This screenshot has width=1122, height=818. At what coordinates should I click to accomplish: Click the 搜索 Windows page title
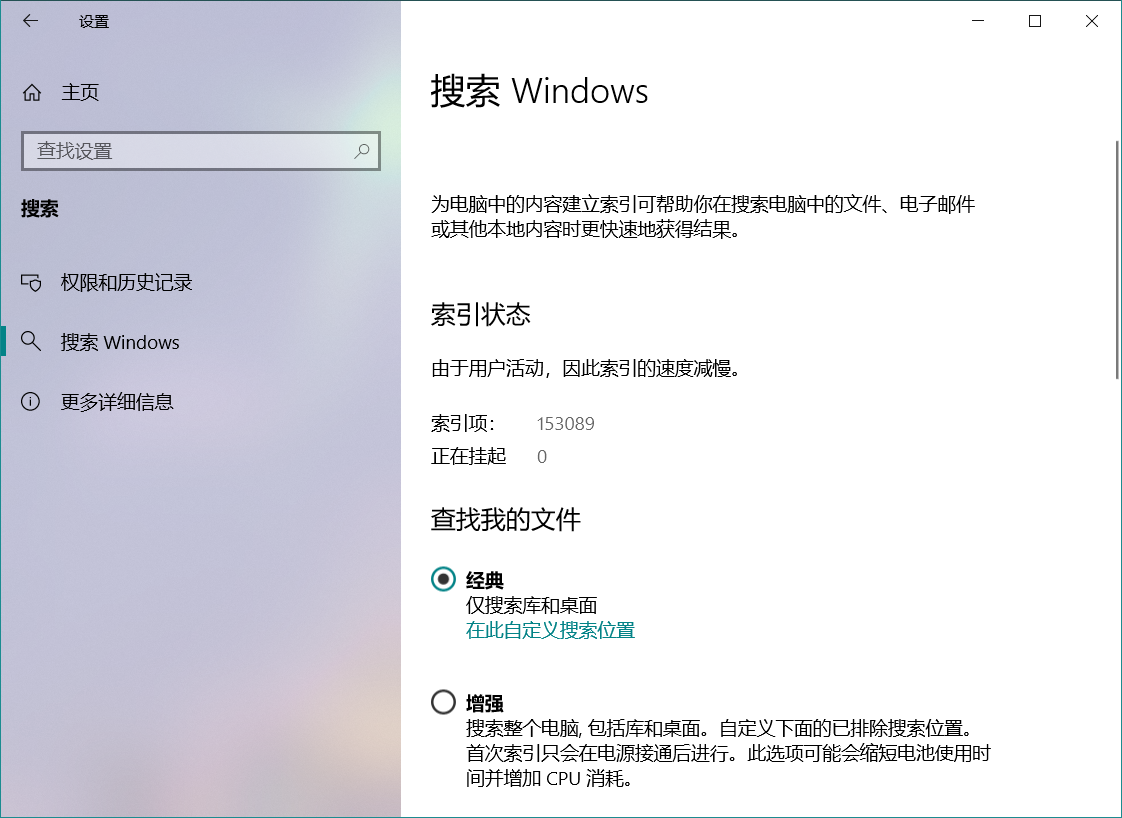(x=540, y=91)
